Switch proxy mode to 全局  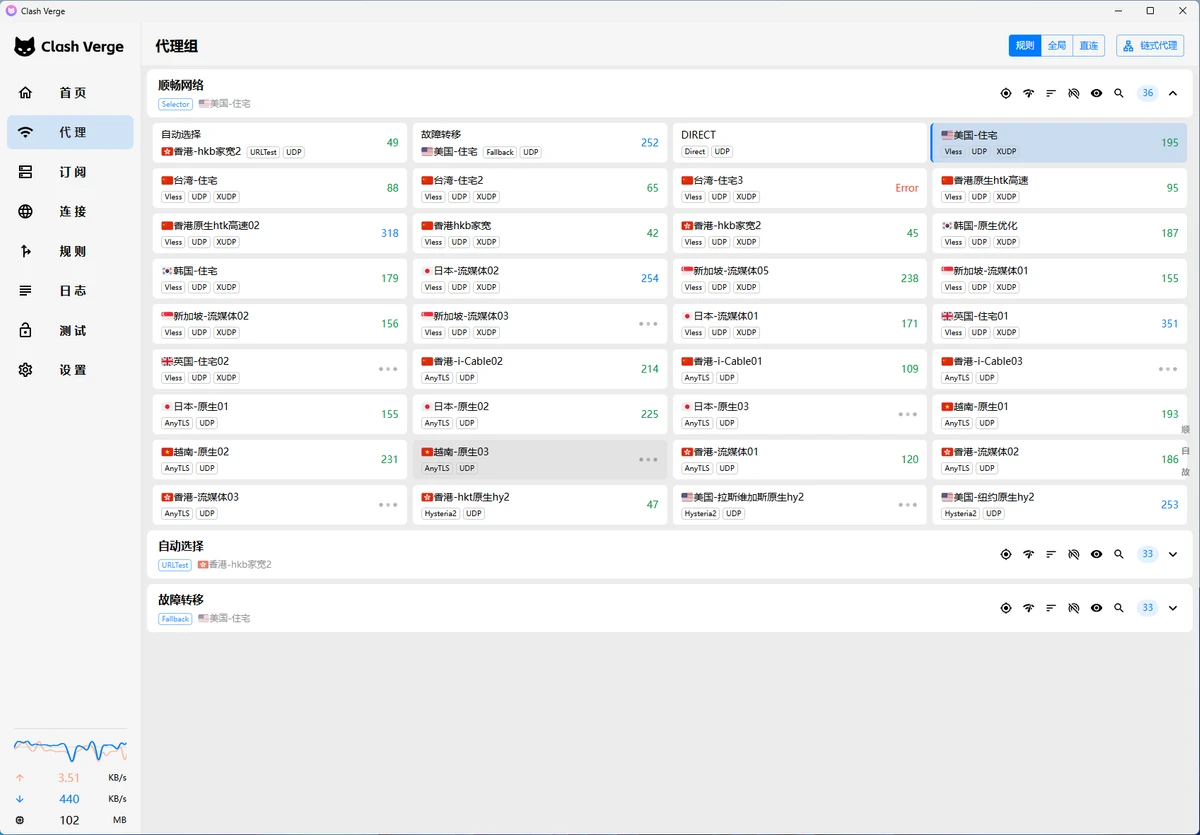coord(1057,46)
